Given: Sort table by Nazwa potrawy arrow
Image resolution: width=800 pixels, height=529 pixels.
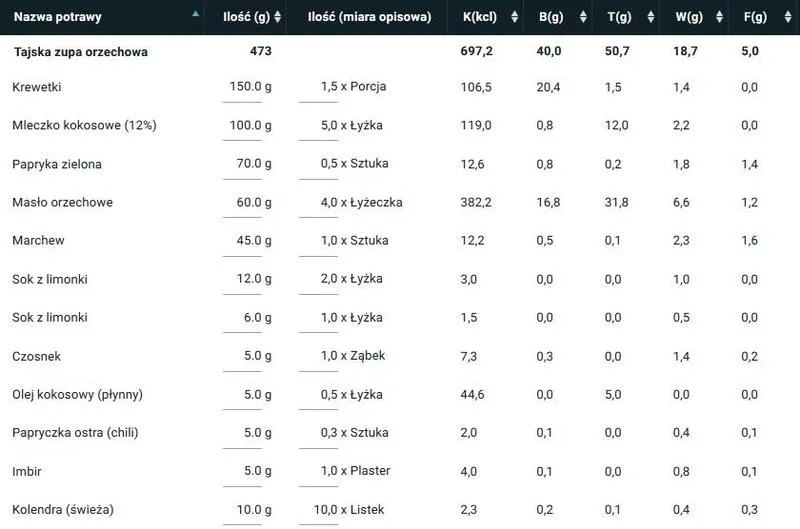Looking at the screenshot, I should point(194,16).
